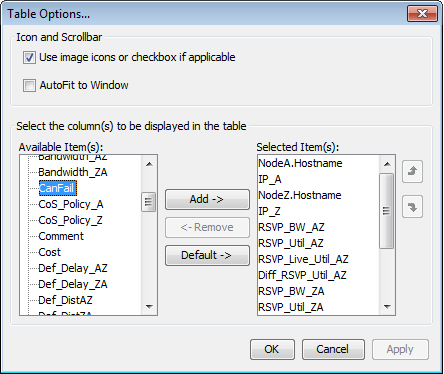The image size is (444, 374).
Task: Move the selected item up with the up-arrow icon
Action: (x=412, y=171)
